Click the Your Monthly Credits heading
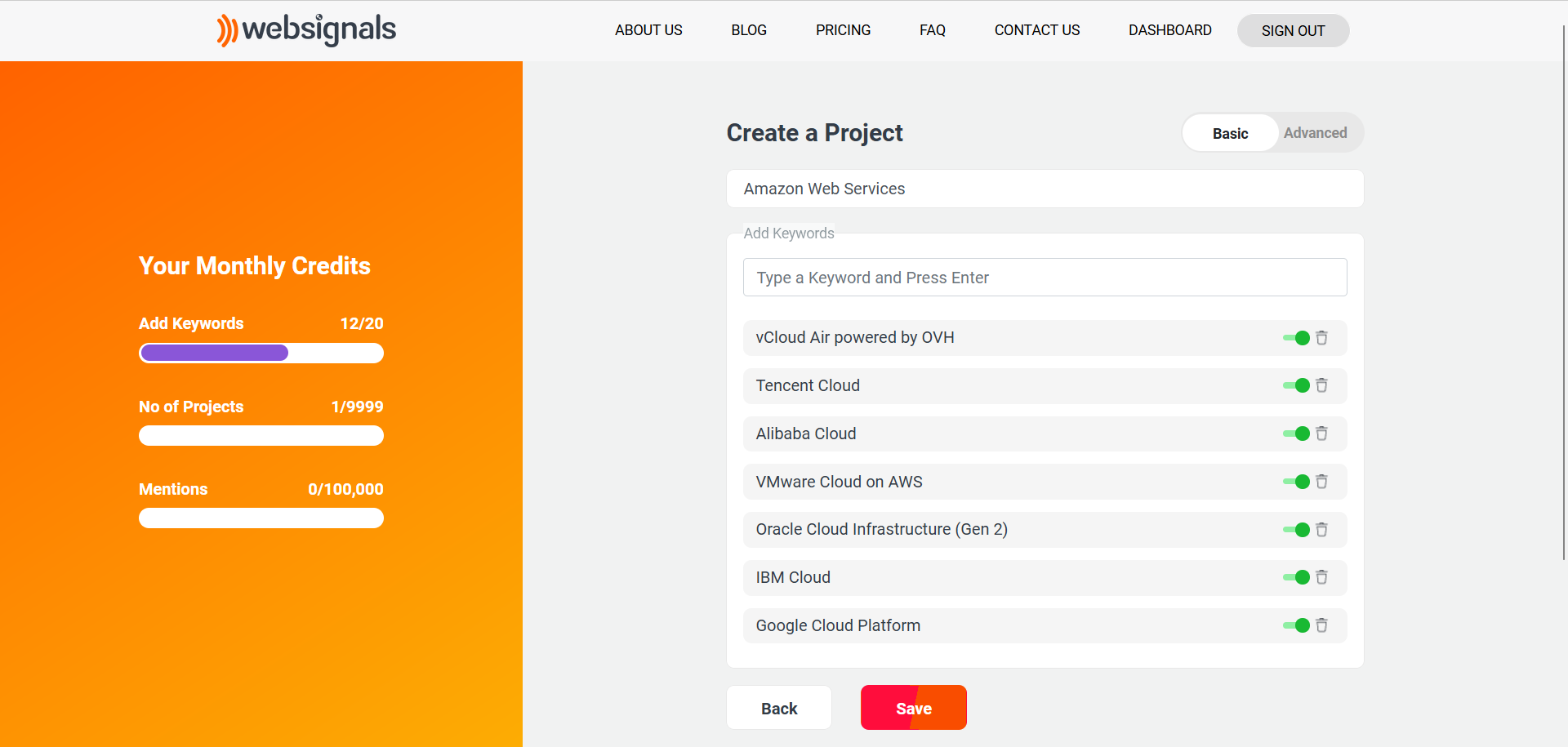The width and height of the screenshot is (1568, 747). (x=255, y=266)
